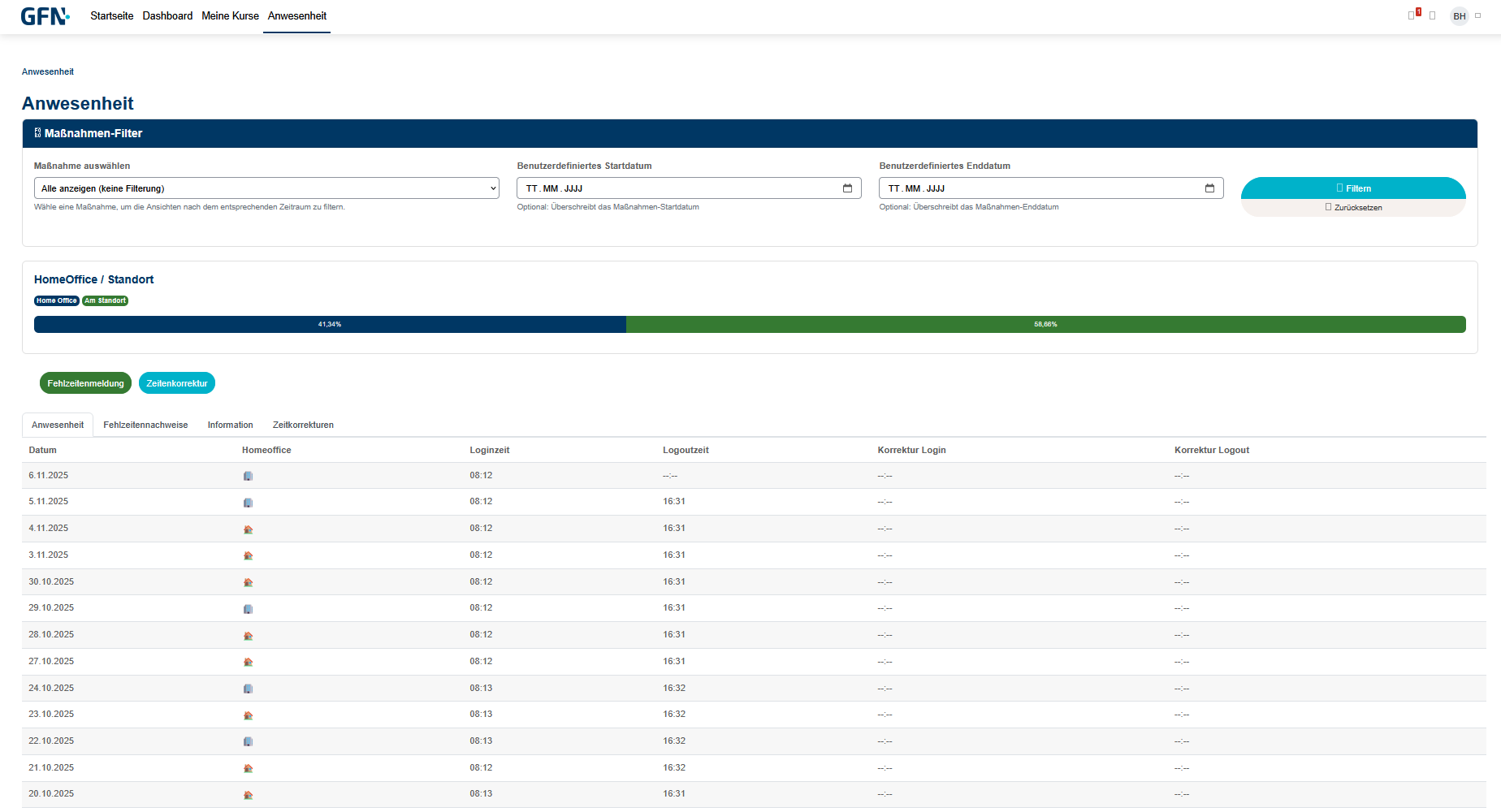Open calendar picker for Enddatum field
Image resolution: width=1501 pixels, height=812 pixels.
(x=1209, y=188)
